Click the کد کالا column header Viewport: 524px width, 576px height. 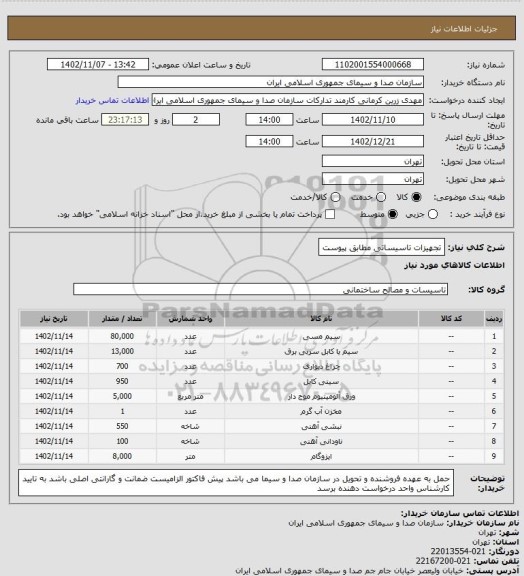coord(451,318)
